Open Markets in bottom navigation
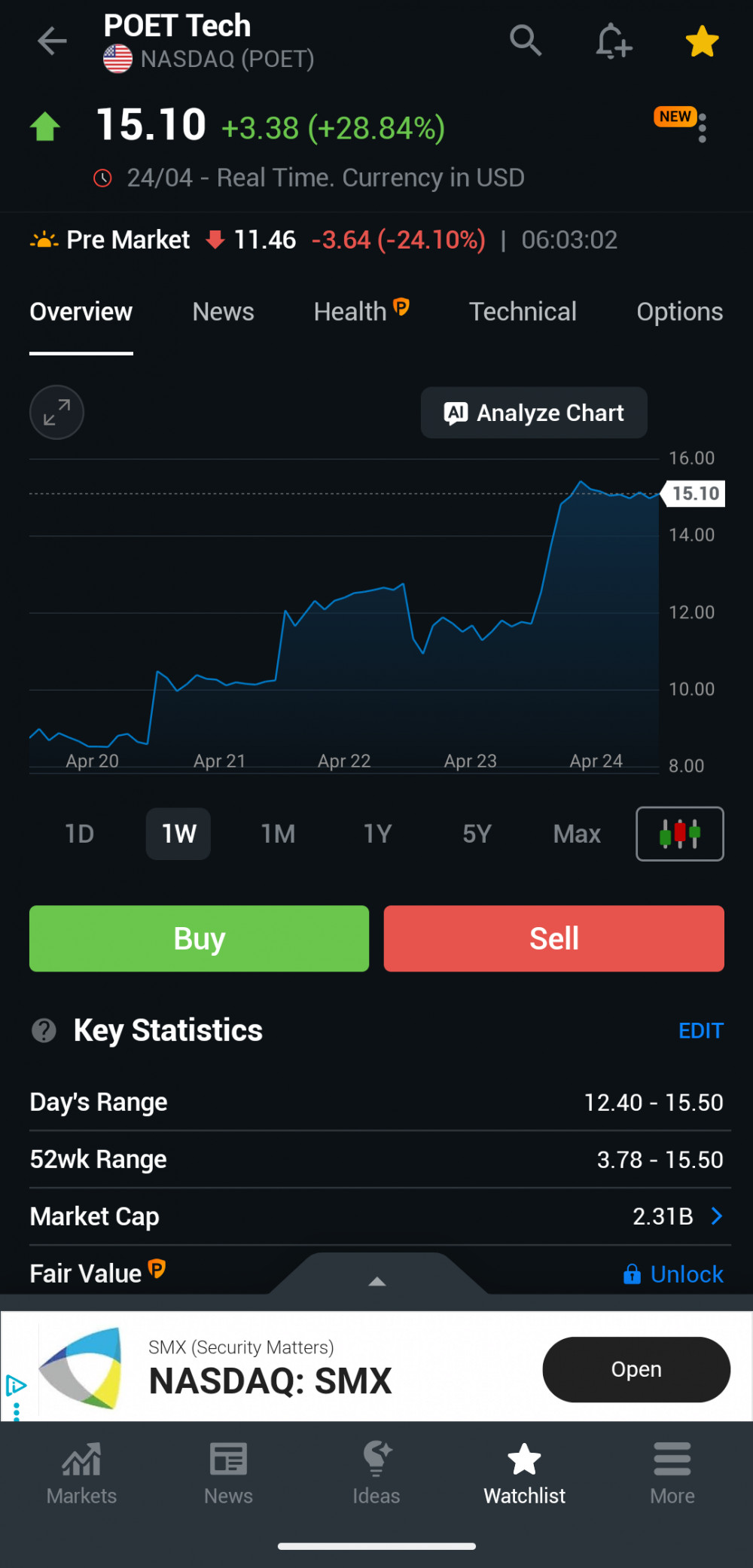 pyautogui.click(x=81, y=1473)
